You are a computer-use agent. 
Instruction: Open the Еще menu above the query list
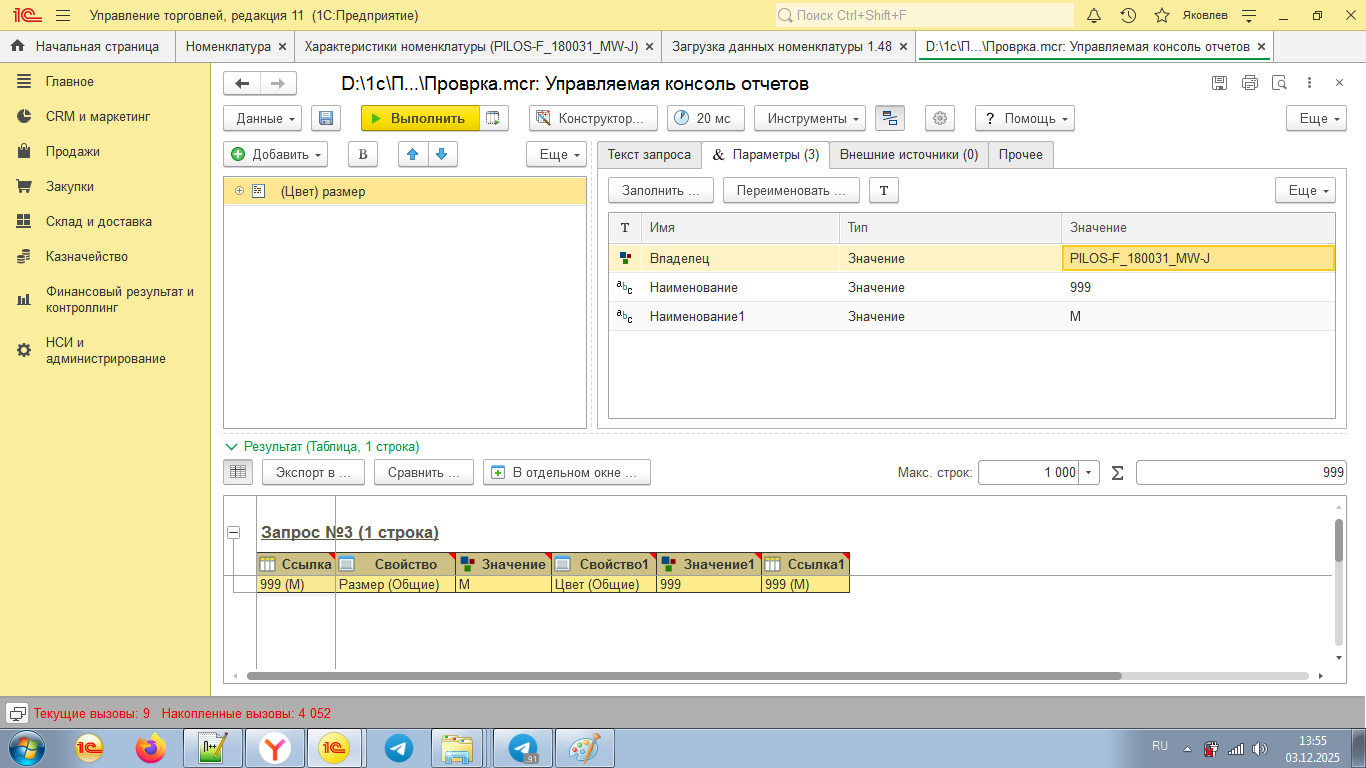556,154
